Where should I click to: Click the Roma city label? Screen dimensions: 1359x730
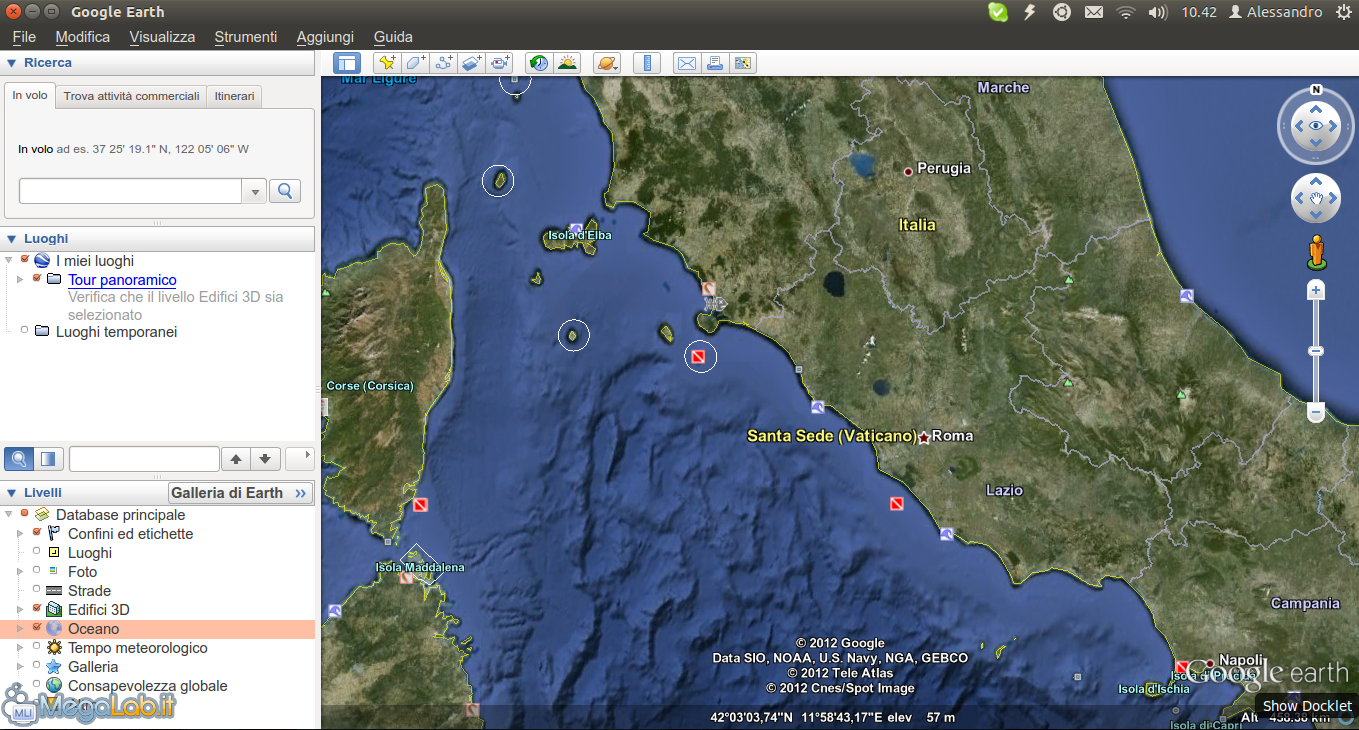click(x=953, y=436)
